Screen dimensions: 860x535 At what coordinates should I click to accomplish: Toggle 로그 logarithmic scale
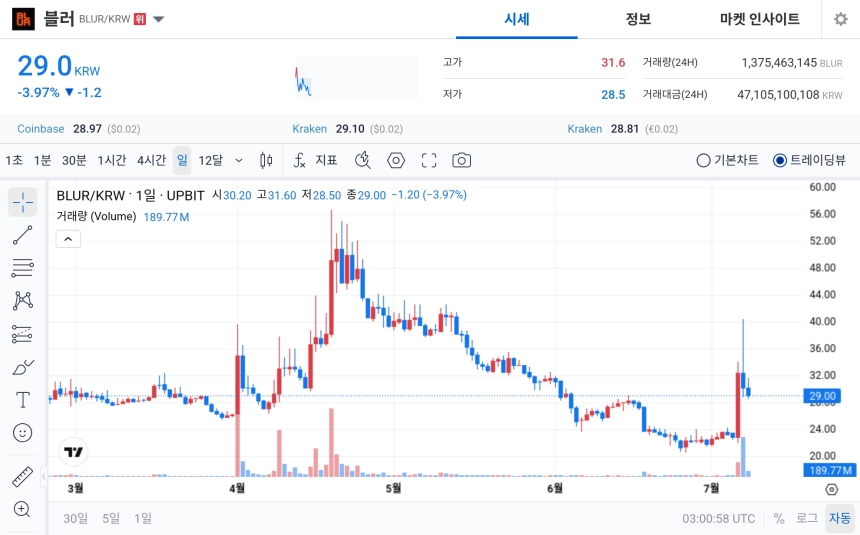click(x=807, y=519)
